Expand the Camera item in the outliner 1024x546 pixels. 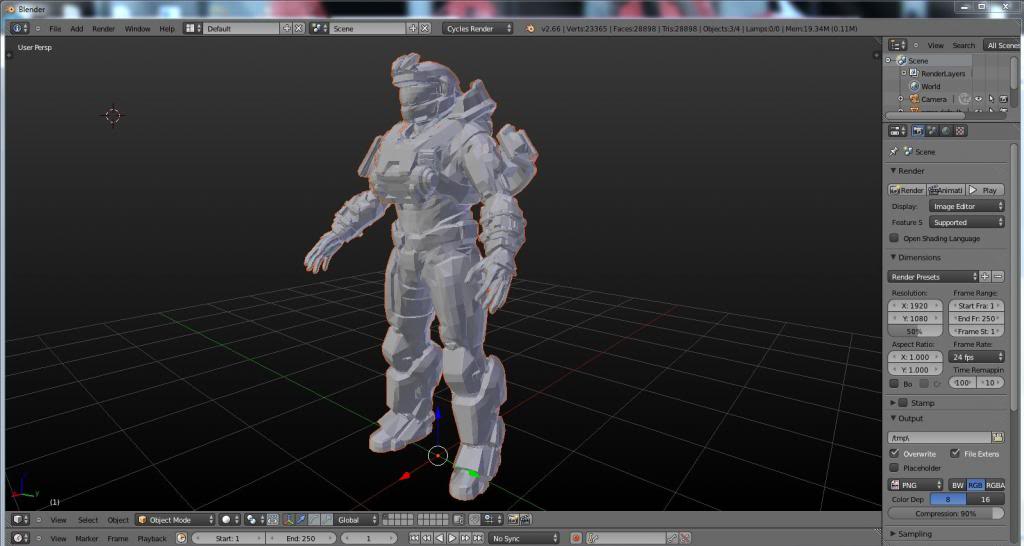[x=901, y=99]
